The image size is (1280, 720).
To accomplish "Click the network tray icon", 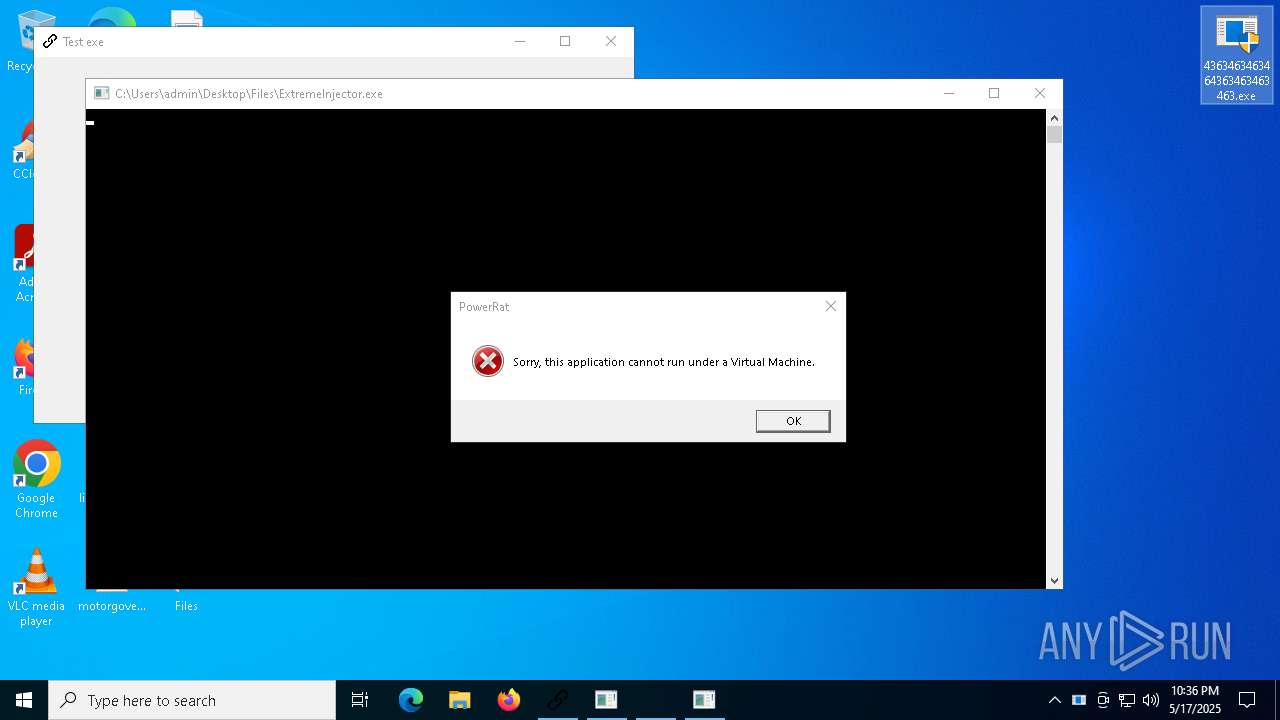I will click(1127, 700).
